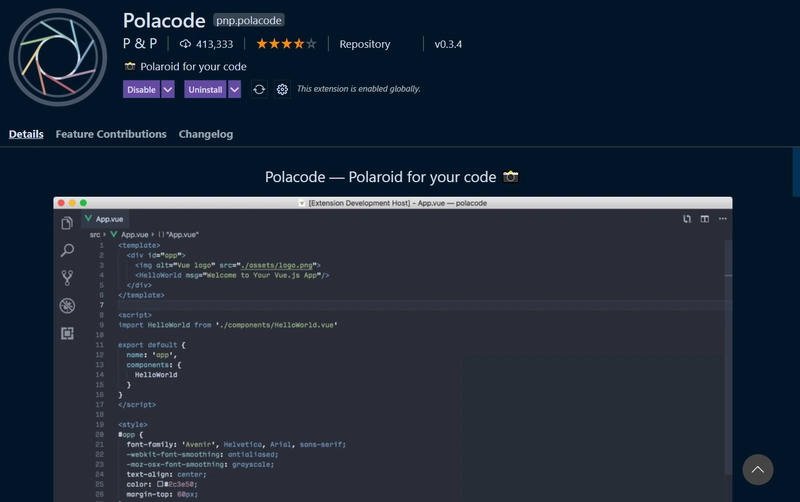The height and width of the screenshot is (502, 800).
Task: Click the open changes icon in the preview
Action: point(687,219)
